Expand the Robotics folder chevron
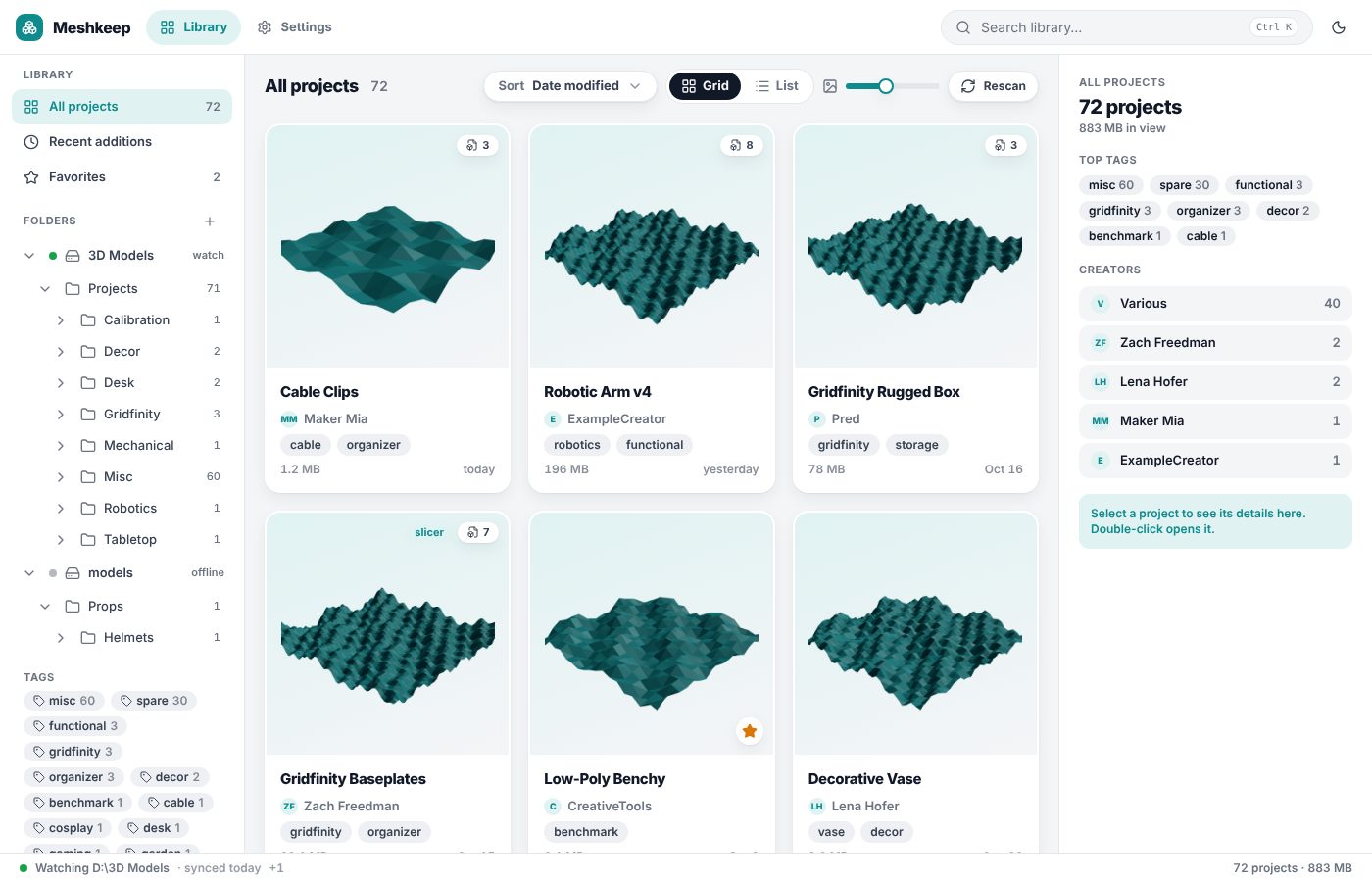 [61, 509]
